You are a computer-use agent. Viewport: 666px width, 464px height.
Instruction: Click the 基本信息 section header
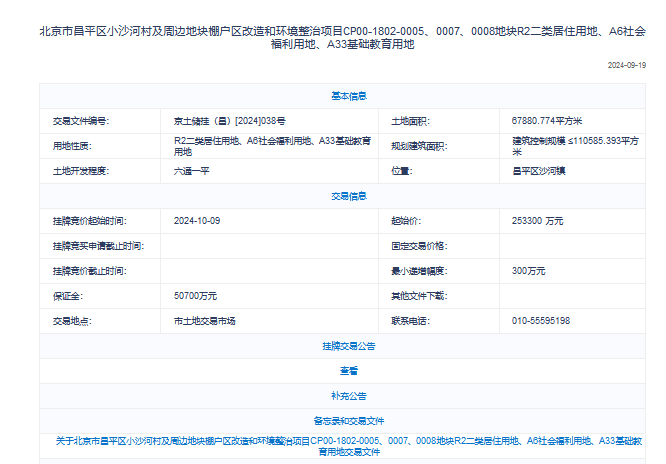point(348,96)
